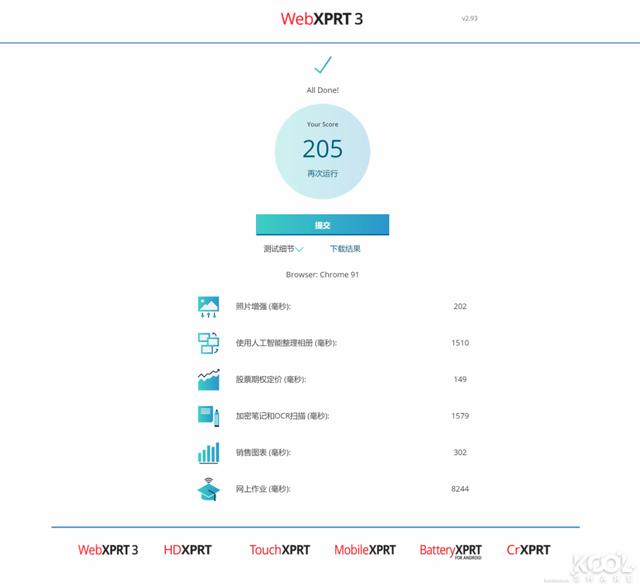Click the score 205 circle
This screenshot has width=640, height=586.
coord(322,151)
